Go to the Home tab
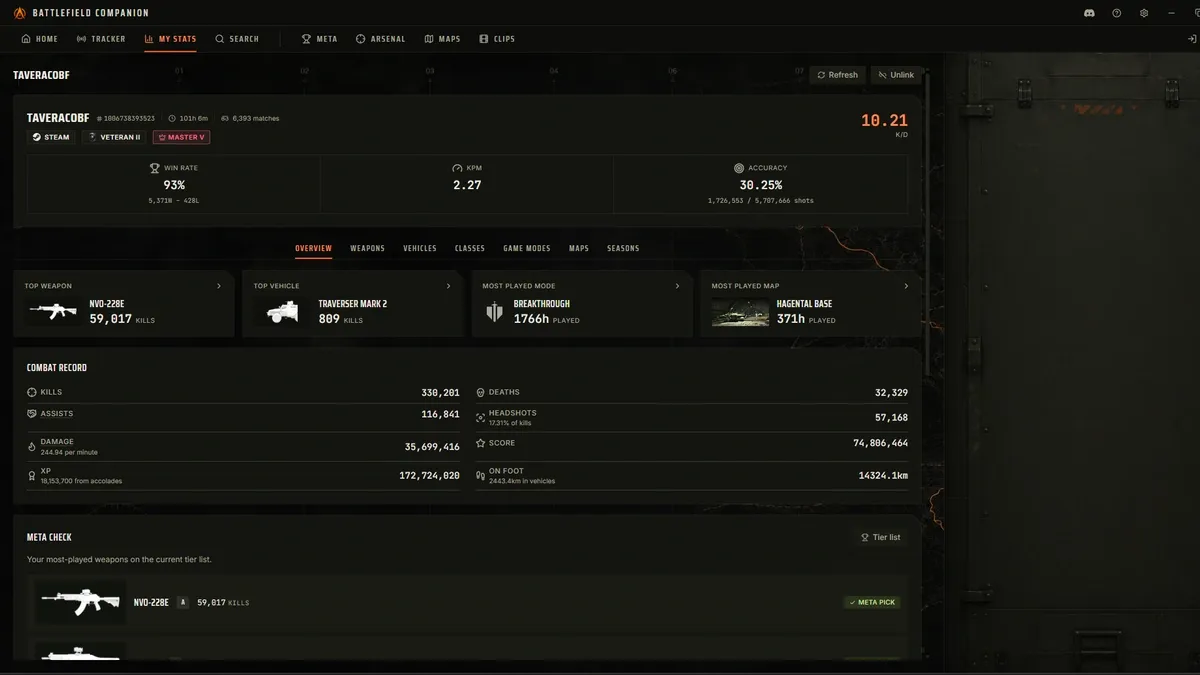 click(40, 39)
